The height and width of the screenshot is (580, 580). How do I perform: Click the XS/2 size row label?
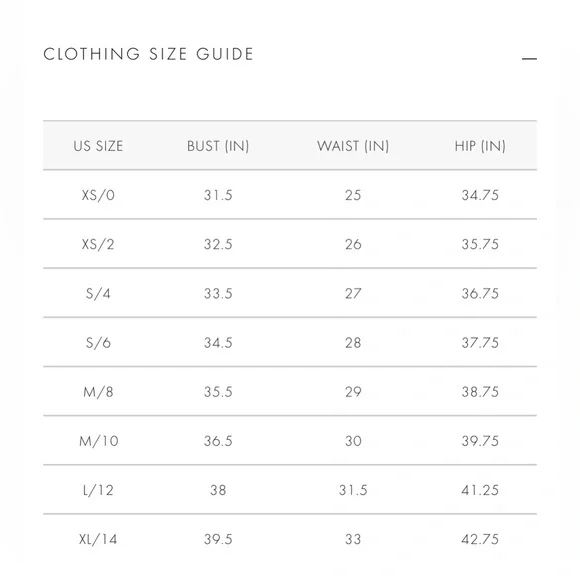[98, 244]
